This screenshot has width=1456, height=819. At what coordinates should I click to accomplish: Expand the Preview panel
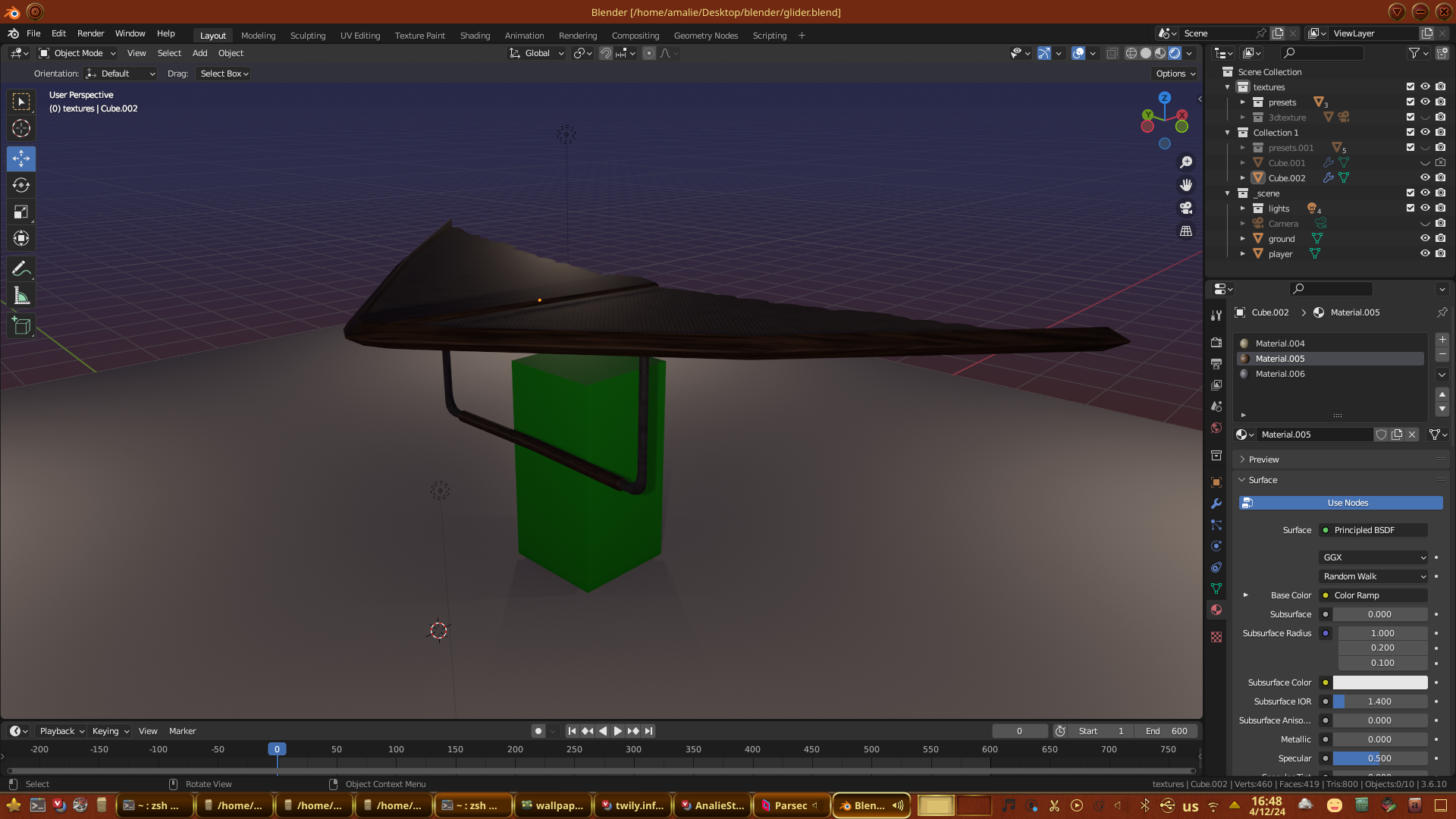(1263, 460)
